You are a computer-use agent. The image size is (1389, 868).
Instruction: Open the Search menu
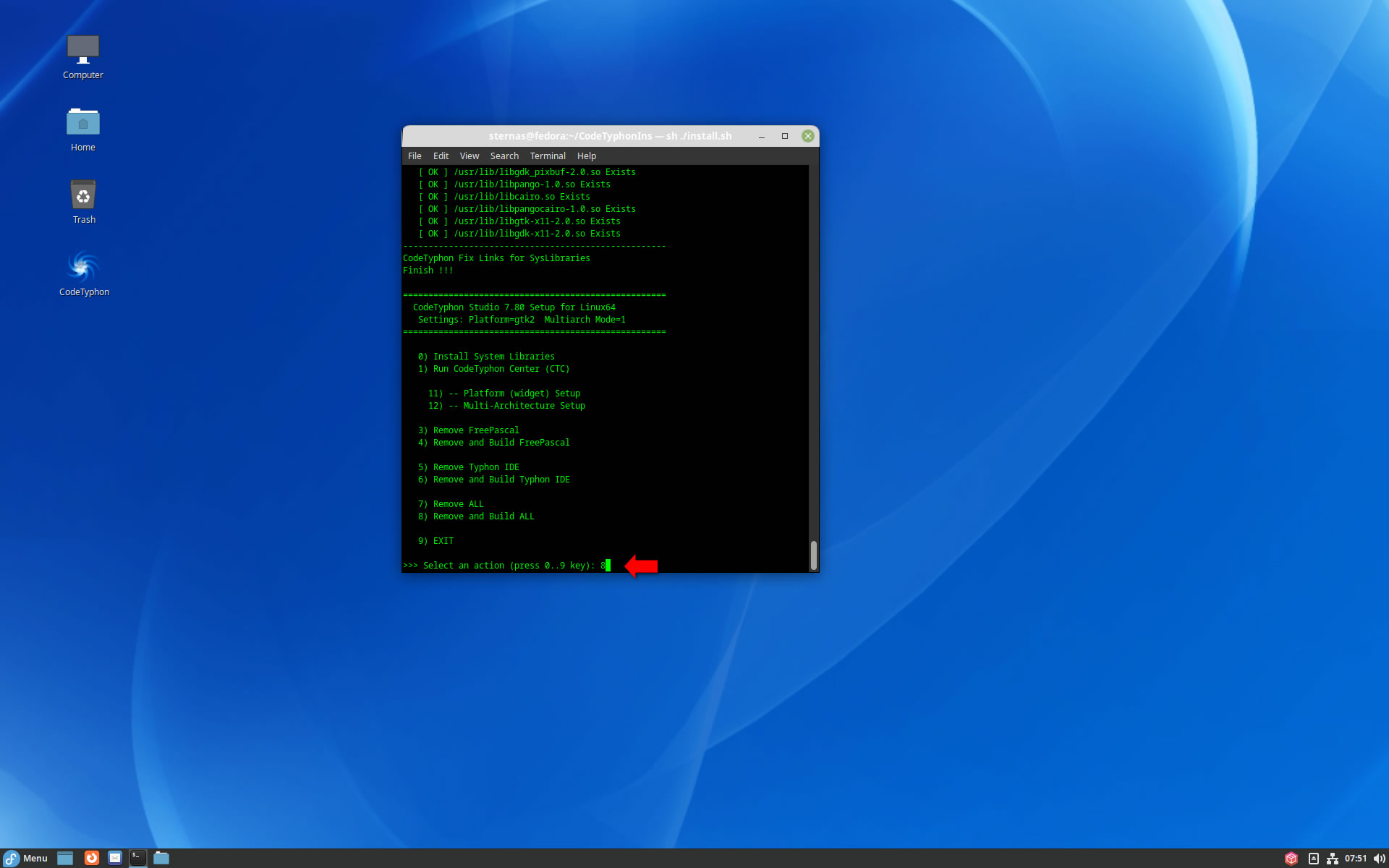[x=504, y=156]
